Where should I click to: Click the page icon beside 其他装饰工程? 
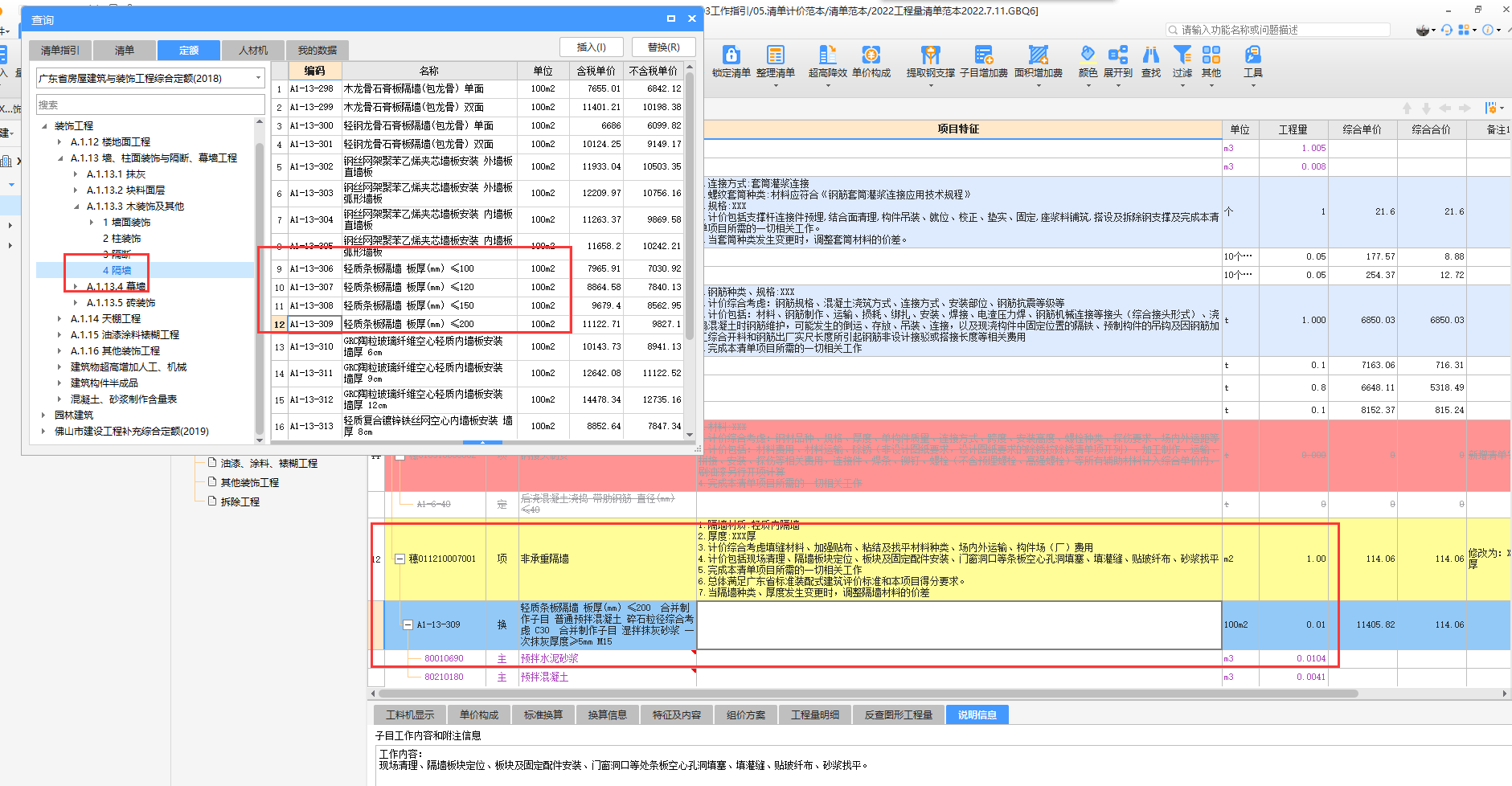pos(212,481)
